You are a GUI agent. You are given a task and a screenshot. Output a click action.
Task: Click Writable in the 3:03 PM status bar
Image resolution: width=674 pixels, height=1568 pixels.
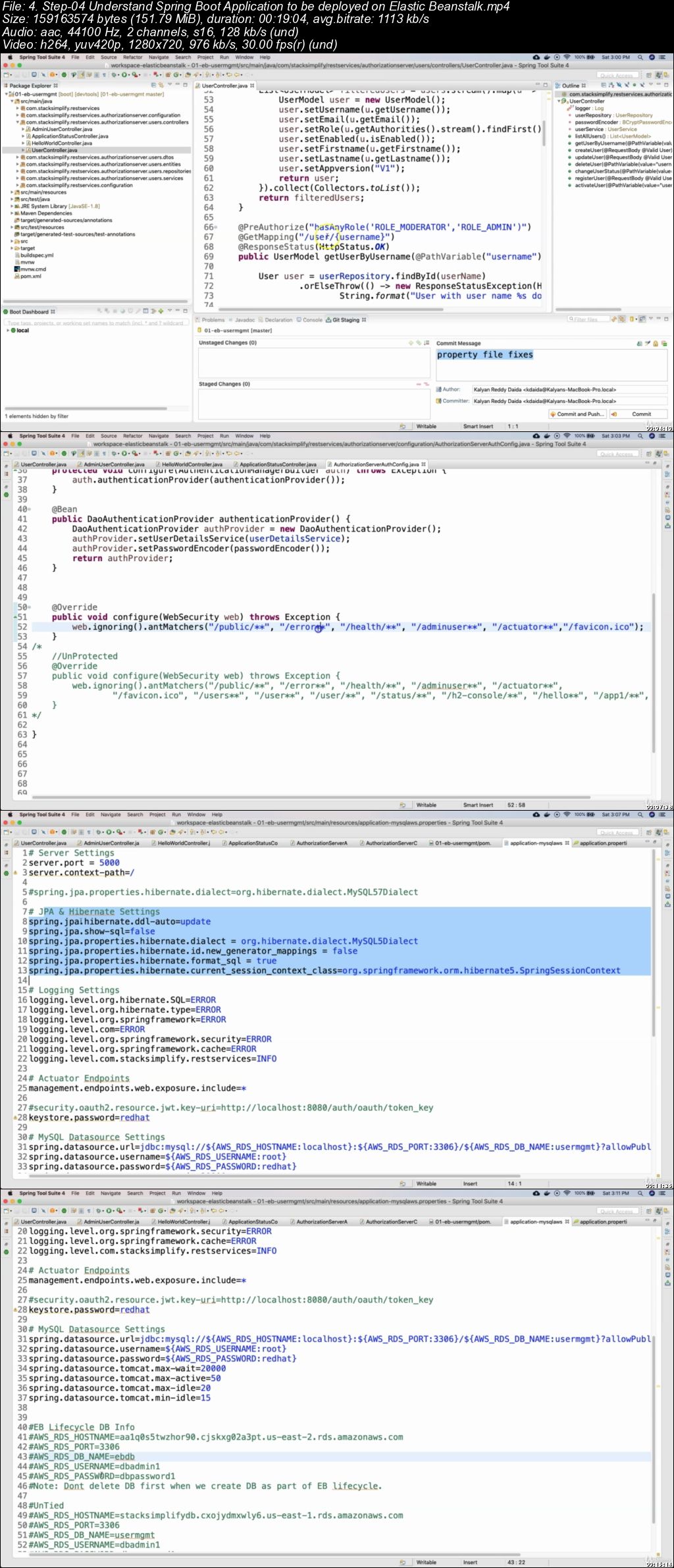(x=427, y=805)
